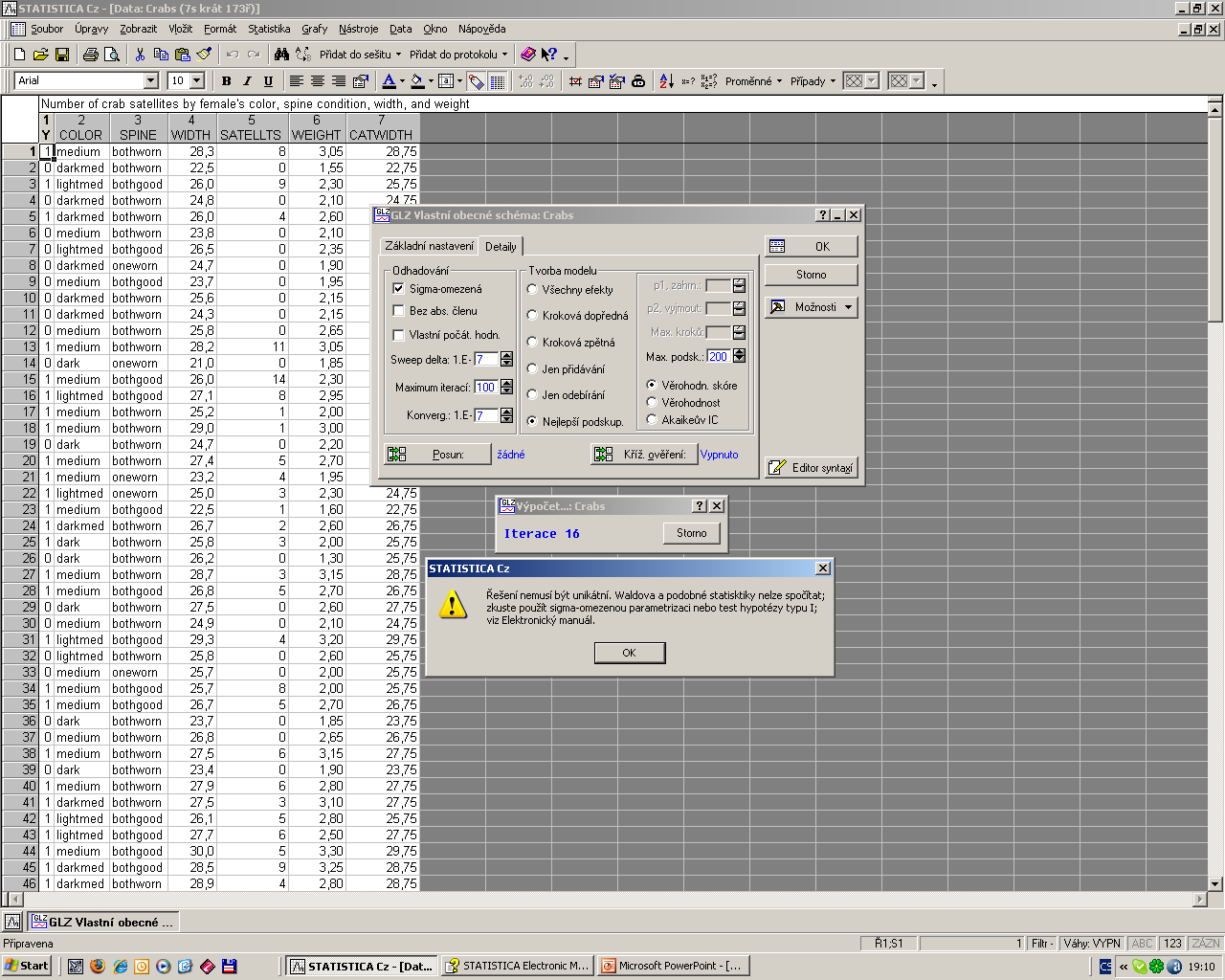Click the replace A-to-B icon
The width and height of the screenshot is (1225, 980).
(302, 55)
